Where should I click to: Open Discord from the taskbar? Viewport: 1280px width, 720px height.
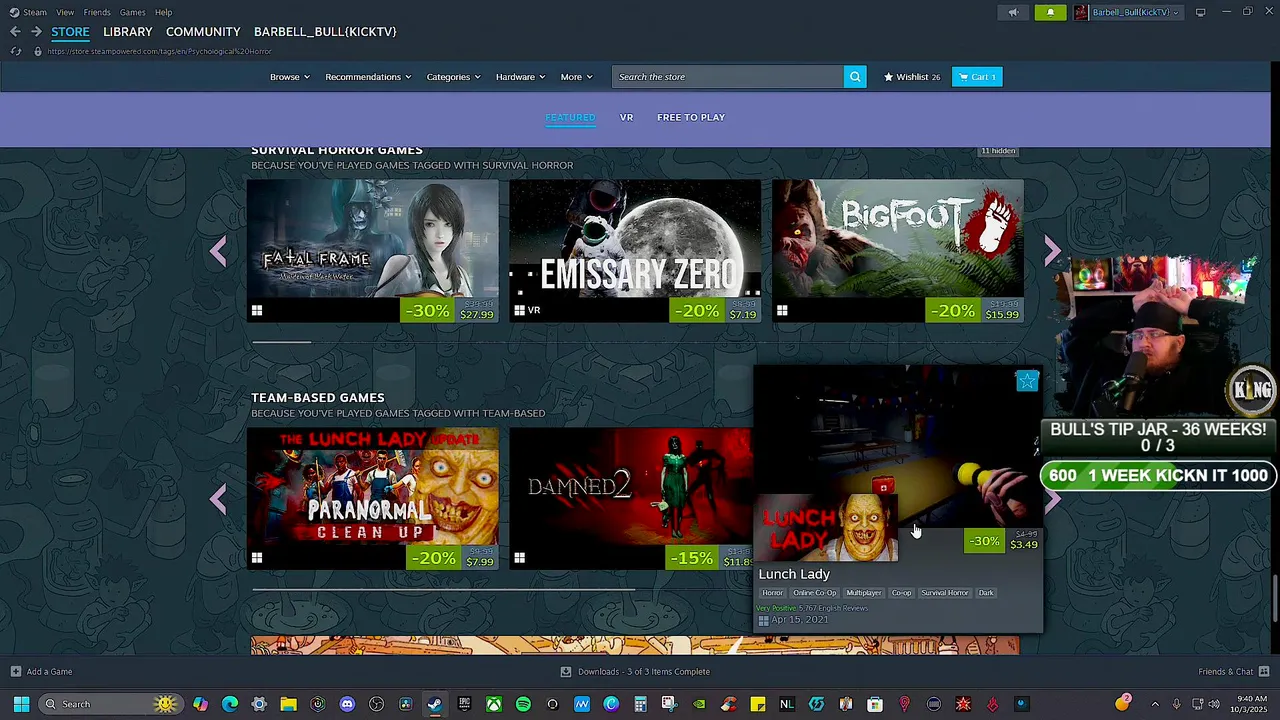347,704
